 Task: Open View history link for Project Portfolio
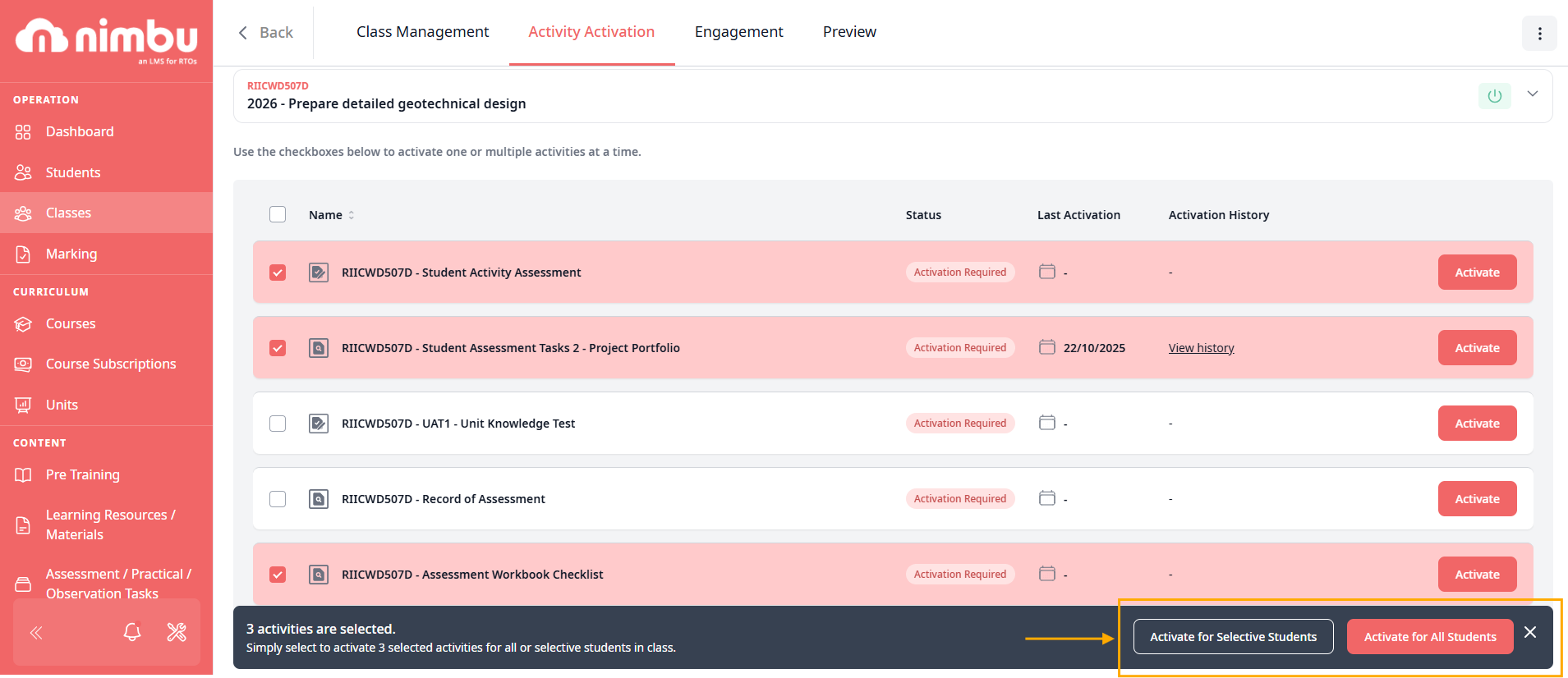click(x=1201, y=348)
